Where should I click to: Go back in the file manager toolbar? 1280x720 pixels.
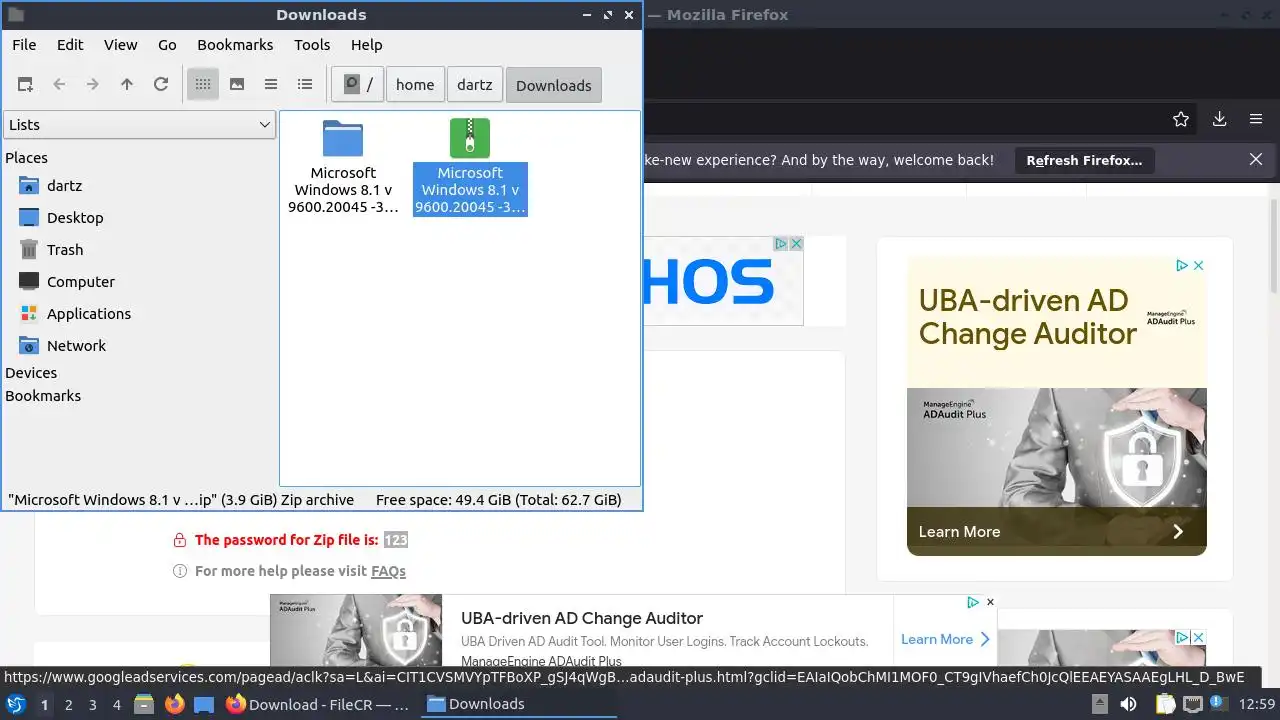[x=59, y=85]
